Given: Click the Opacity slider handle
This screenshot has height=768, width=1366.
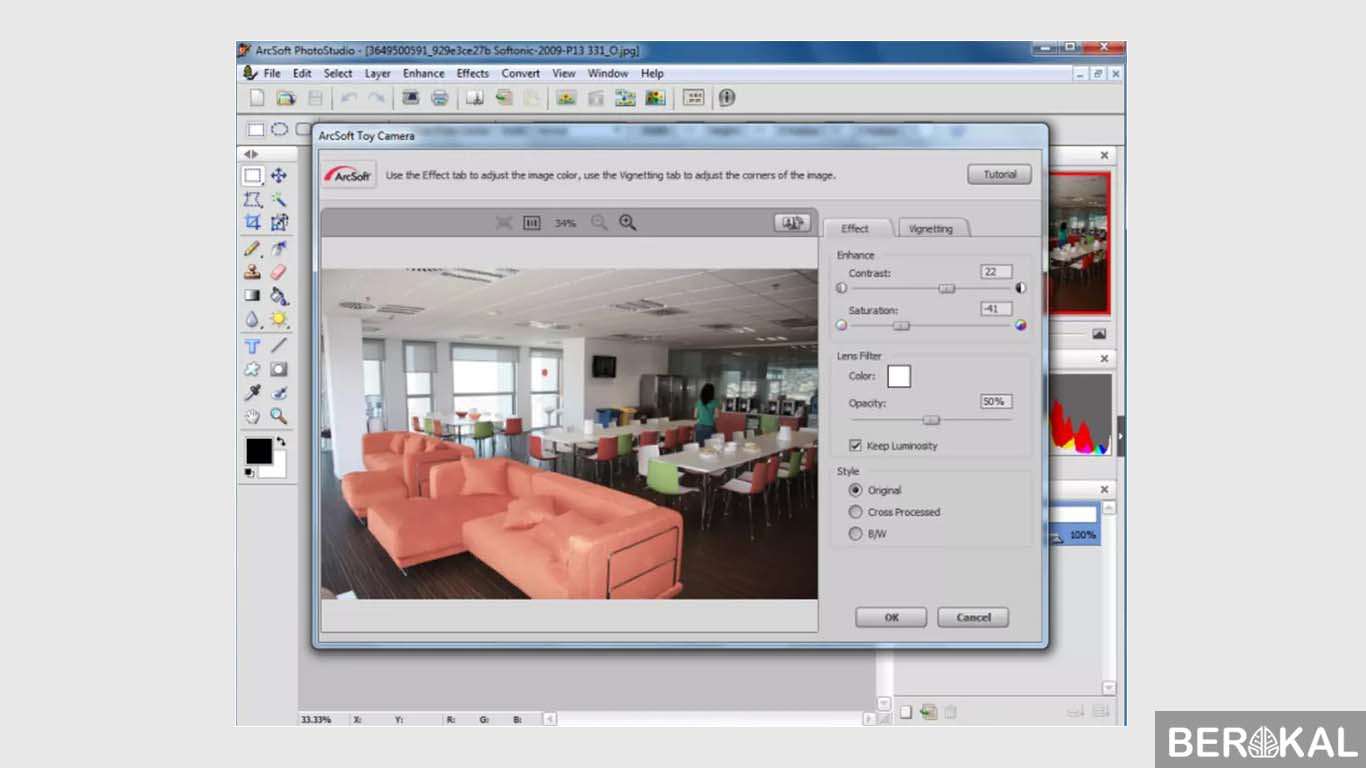Looking at the screenshot, I should coord(931,420).
